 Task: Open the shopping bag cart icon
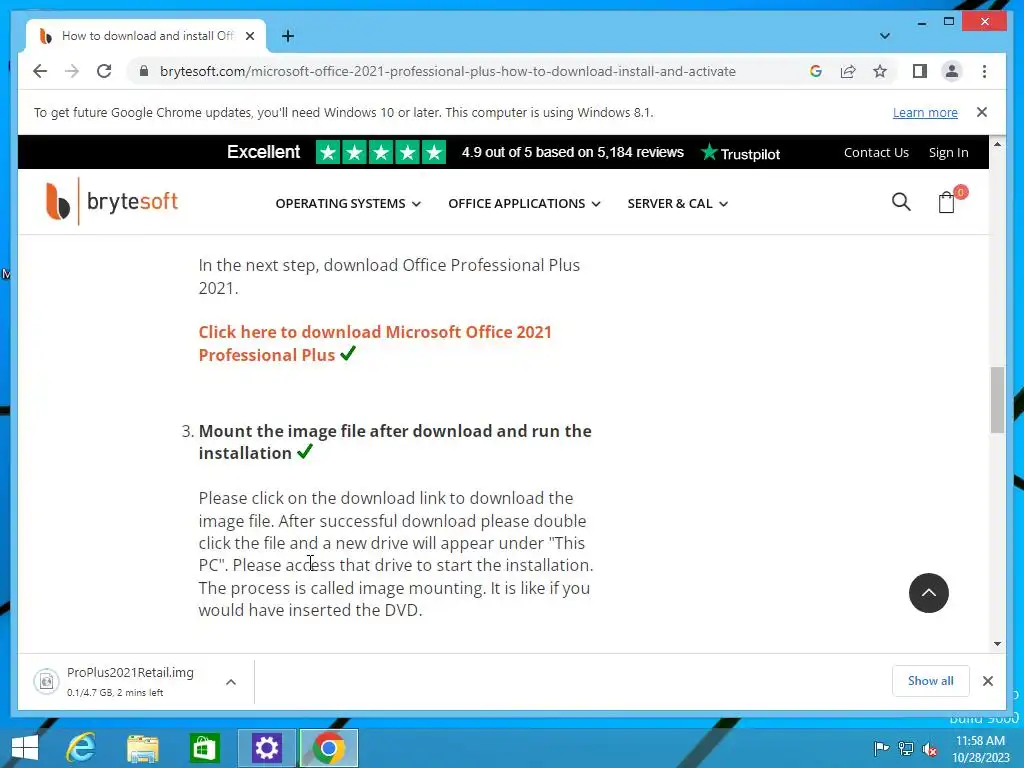[x=947, y=202]
